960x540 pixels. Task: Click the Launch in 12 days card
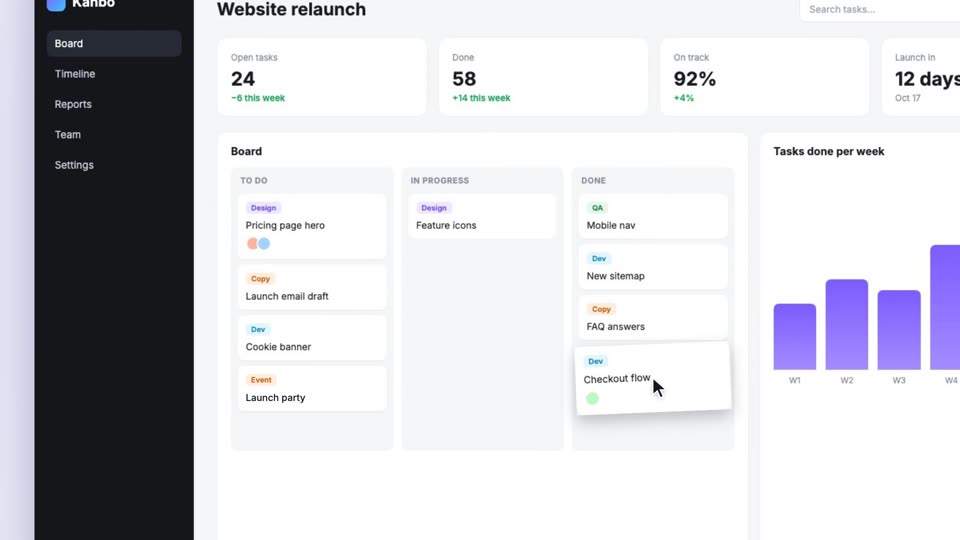point(921,77)
